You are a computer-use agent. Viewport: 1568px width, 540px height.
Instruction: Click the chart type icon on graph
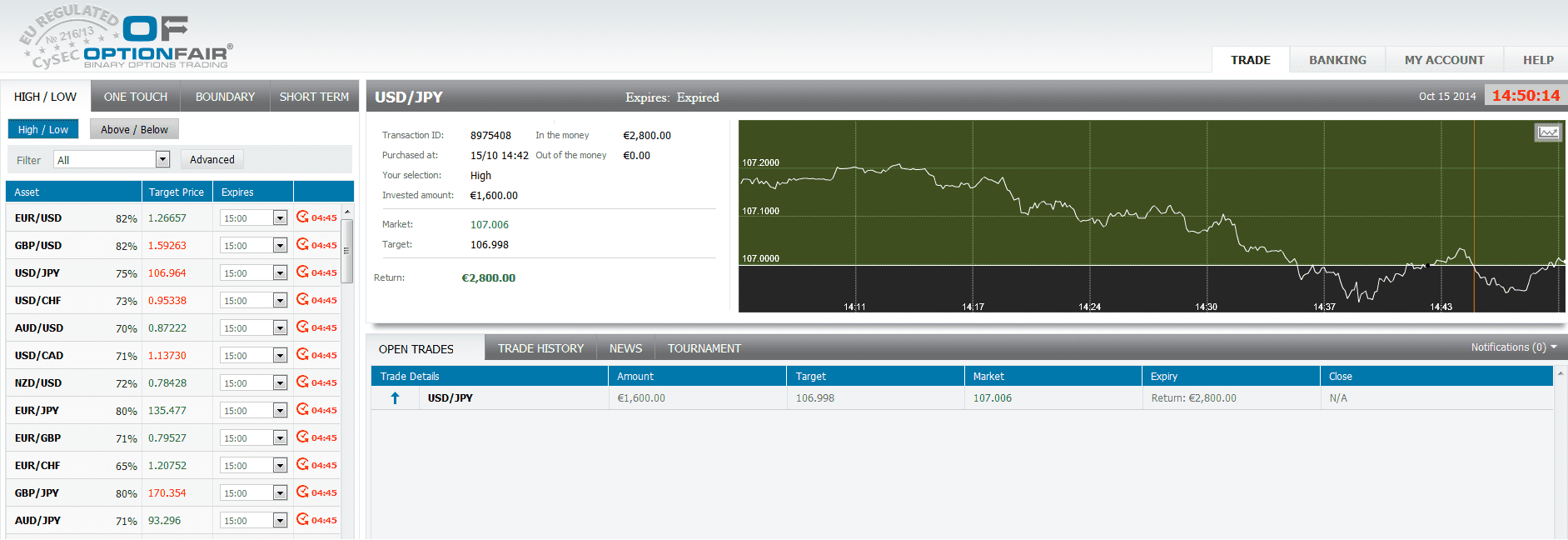pos(1548,132)
